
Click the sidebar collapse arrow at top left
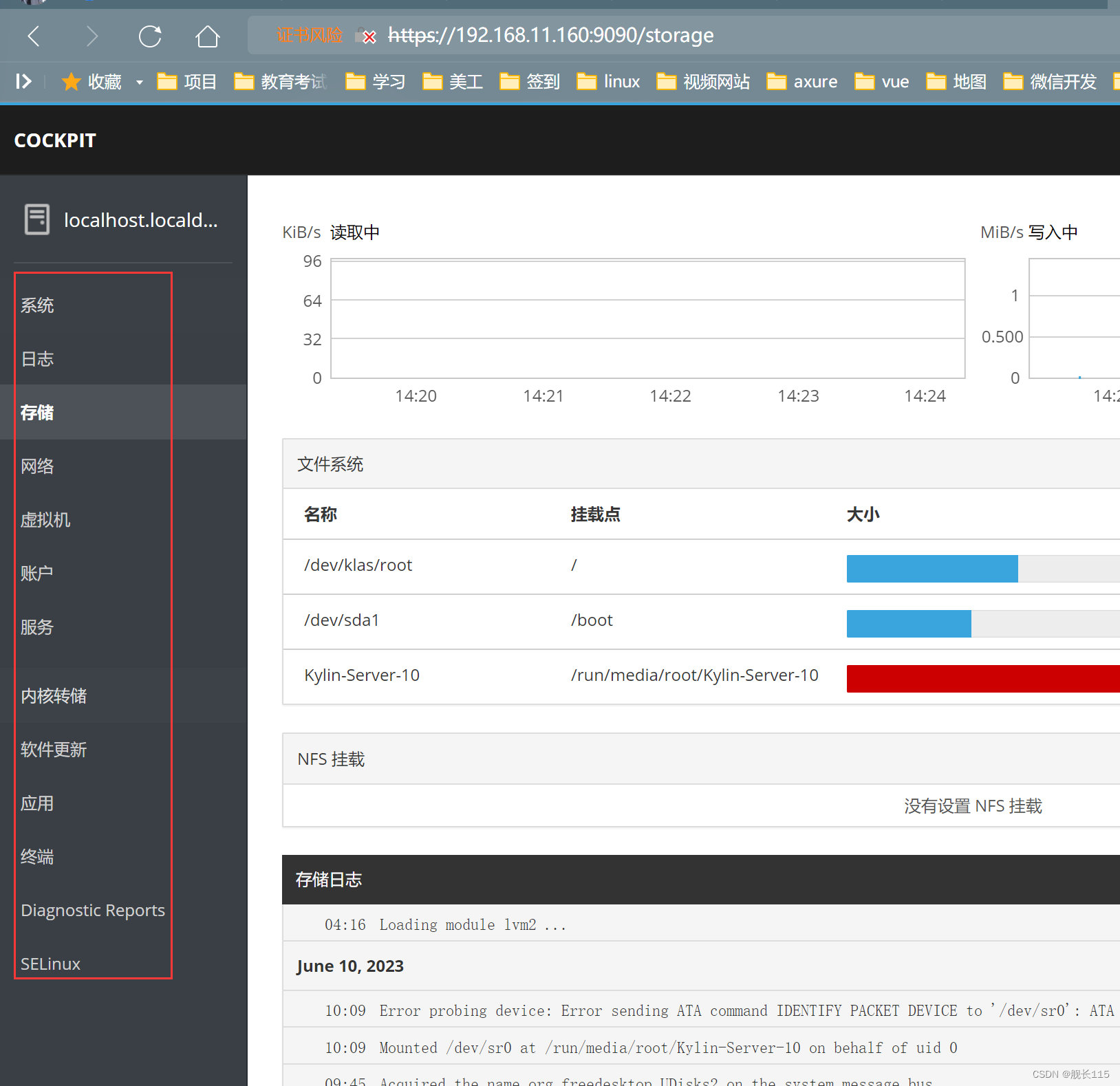coord(23,81)
